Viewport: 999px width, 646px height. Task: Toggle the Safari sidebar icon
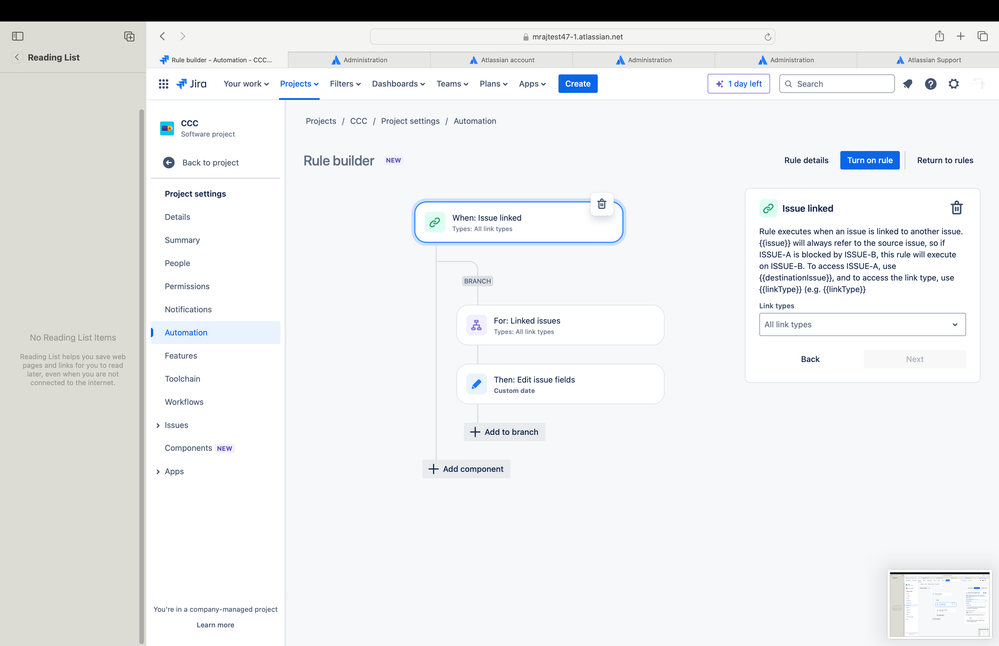pos(18,36)
